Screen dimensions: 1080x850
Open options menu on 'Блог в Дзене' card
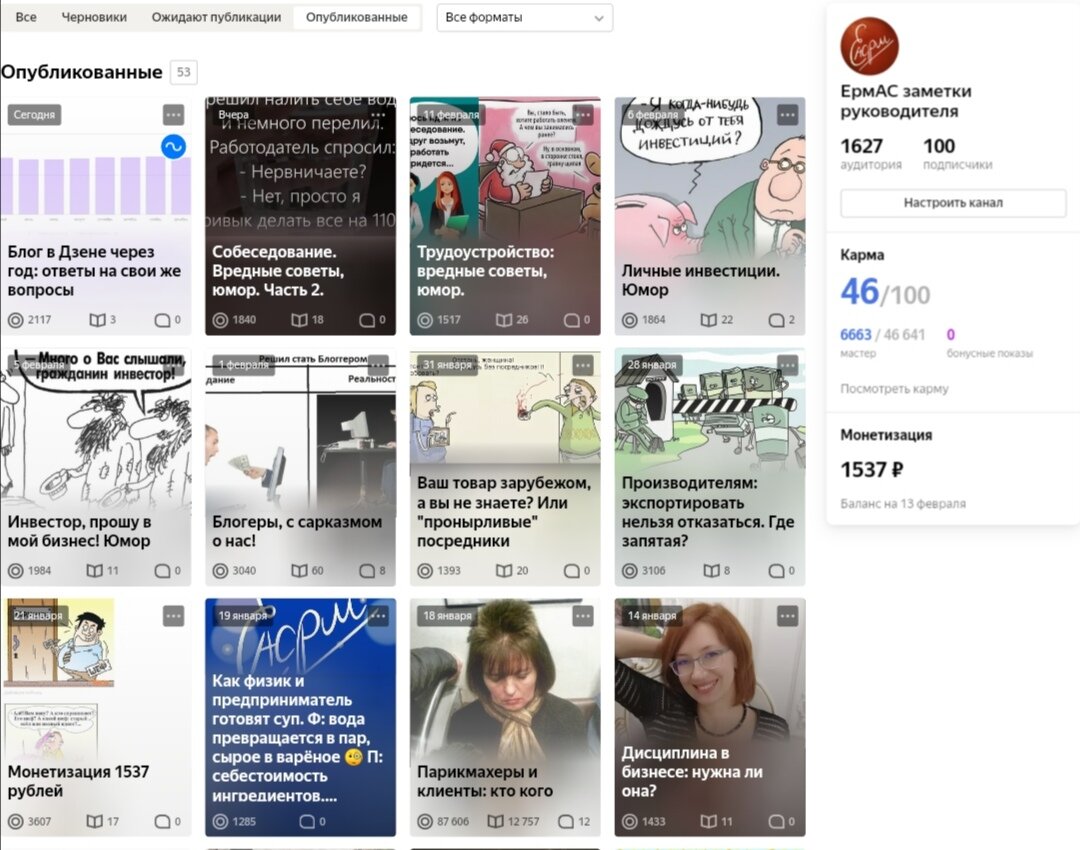pos(174,114)
